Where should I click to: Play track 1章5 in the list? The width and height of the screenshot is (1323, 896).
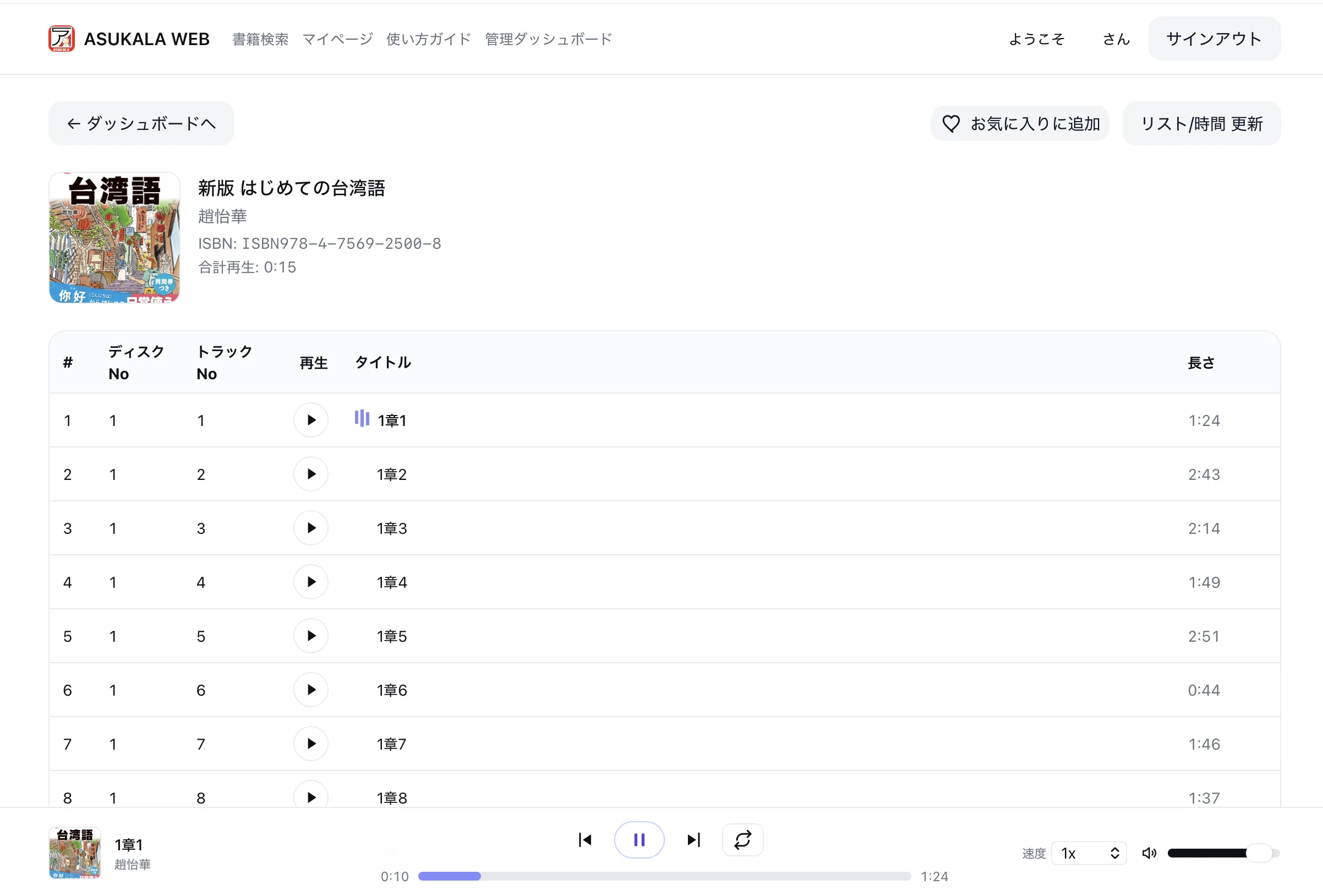click(x=311, y=636)
